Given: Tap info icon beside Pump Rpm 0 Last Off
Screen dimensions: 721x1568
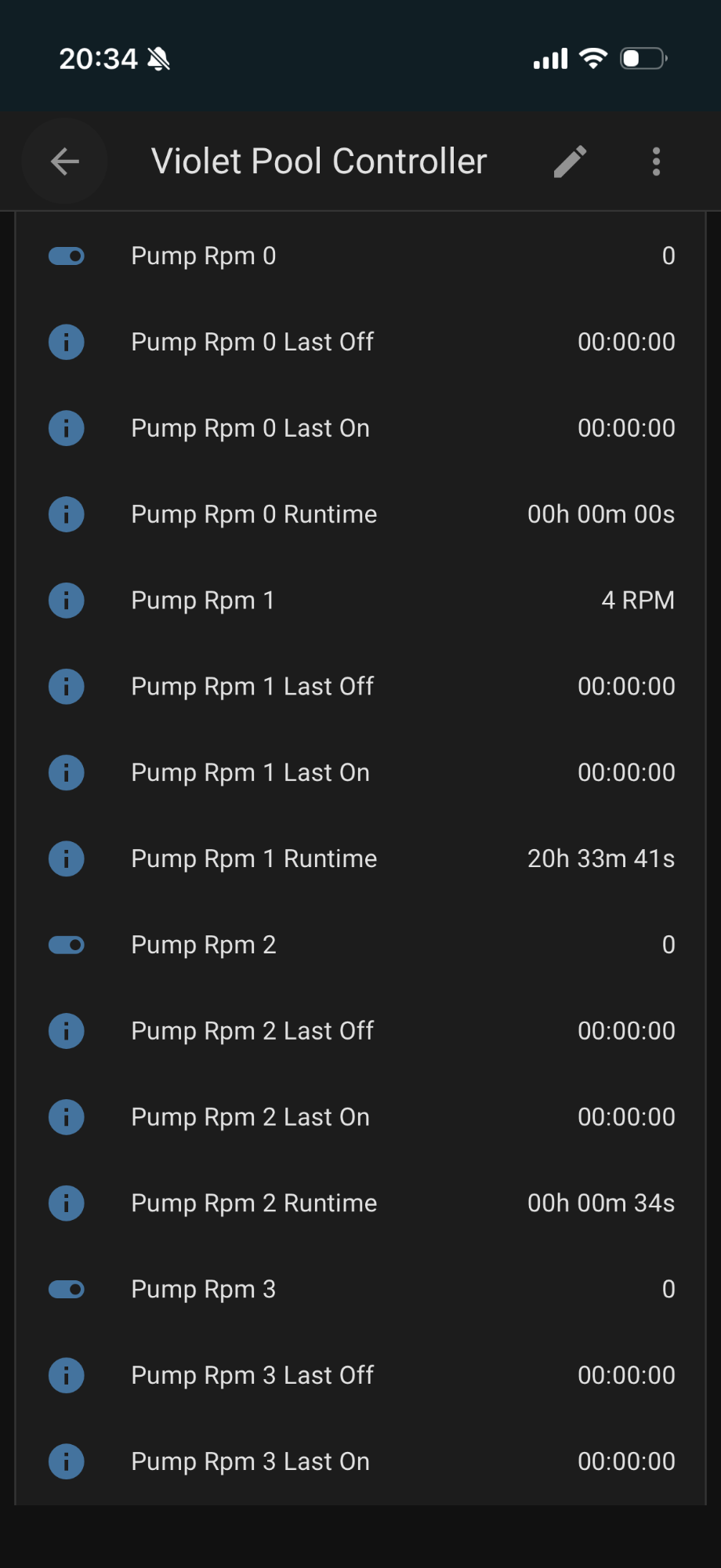Looking at the screenshot, I should pyautogui.click(x=67, y=342).
